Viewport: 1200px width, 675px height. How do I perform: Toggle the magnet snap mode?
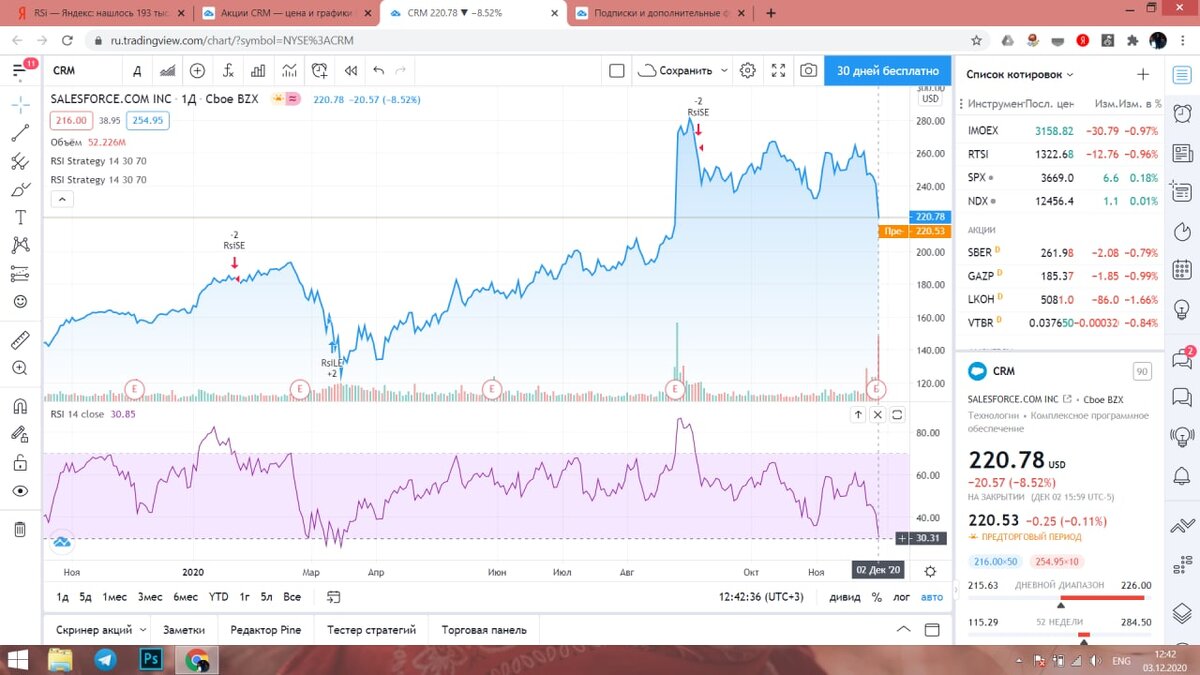20,407
